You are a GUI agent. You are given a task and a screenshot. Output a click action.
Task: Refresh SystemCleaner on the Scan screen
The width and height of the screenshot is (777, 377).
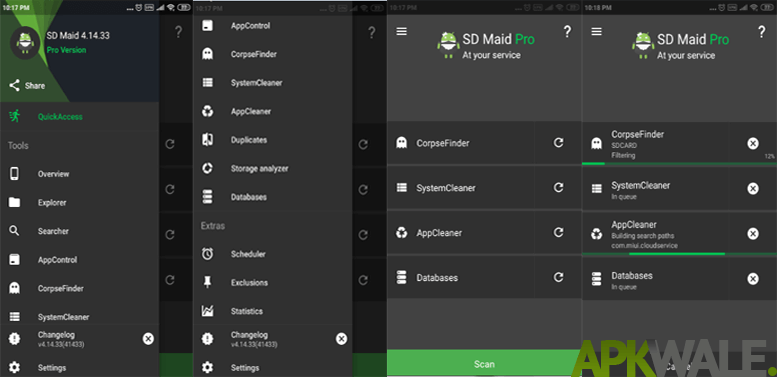558,188
